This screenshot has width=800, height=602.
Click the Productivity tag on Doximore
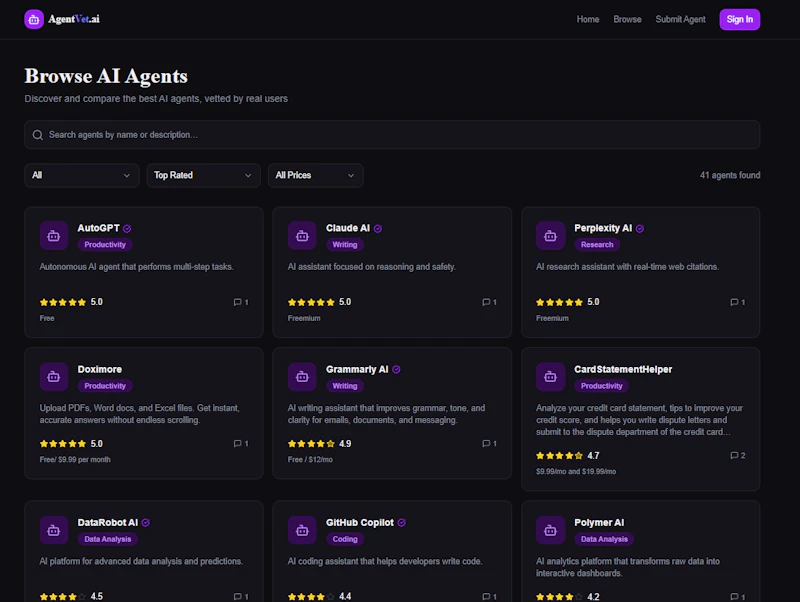point(105,386)
